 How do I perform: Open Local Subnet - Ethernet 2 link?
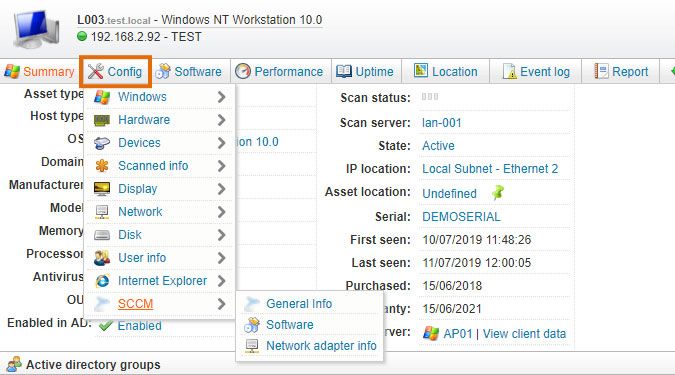[490, 169]
